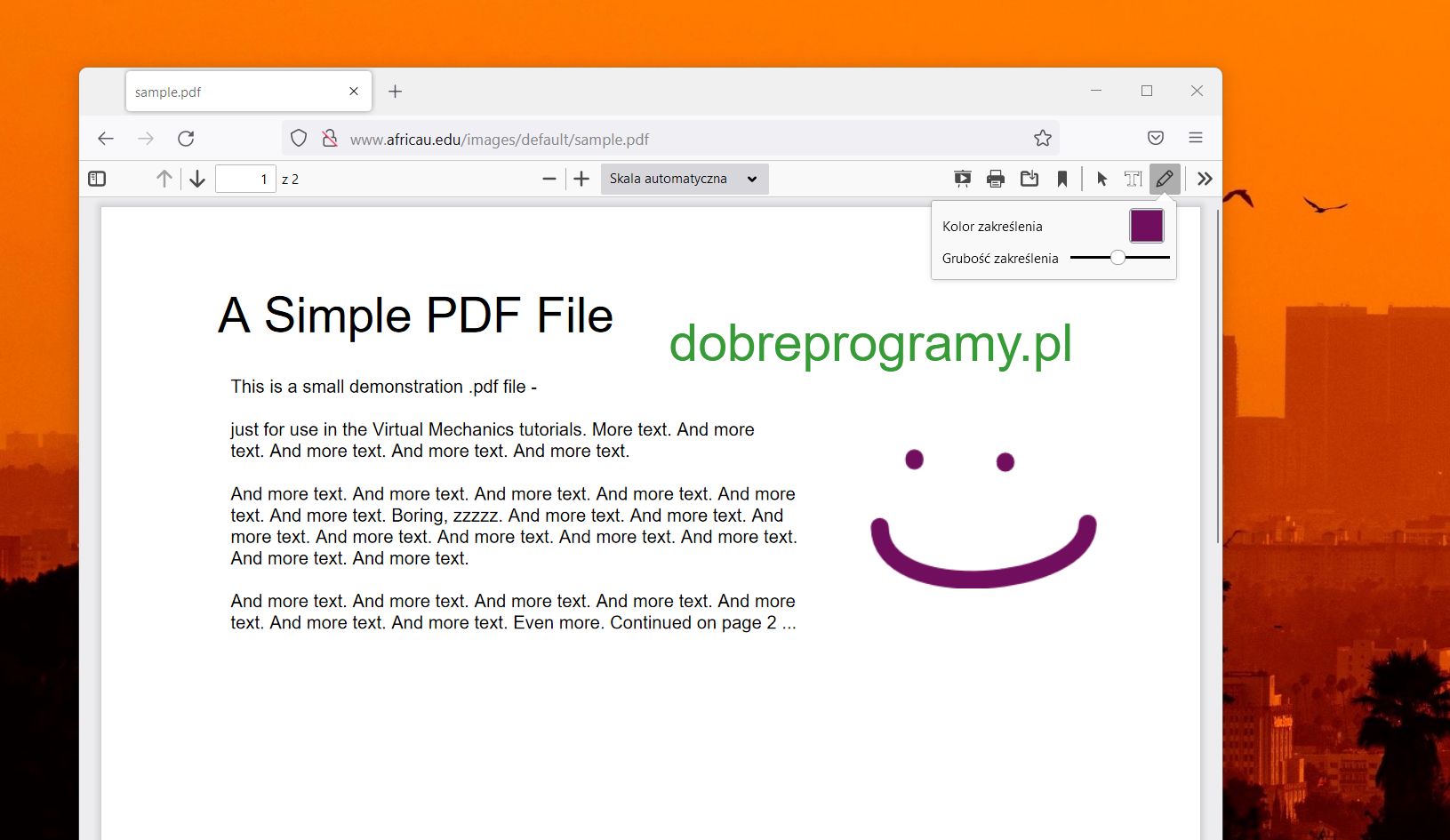Click the 'A Simple PDF File' heading

416,316
